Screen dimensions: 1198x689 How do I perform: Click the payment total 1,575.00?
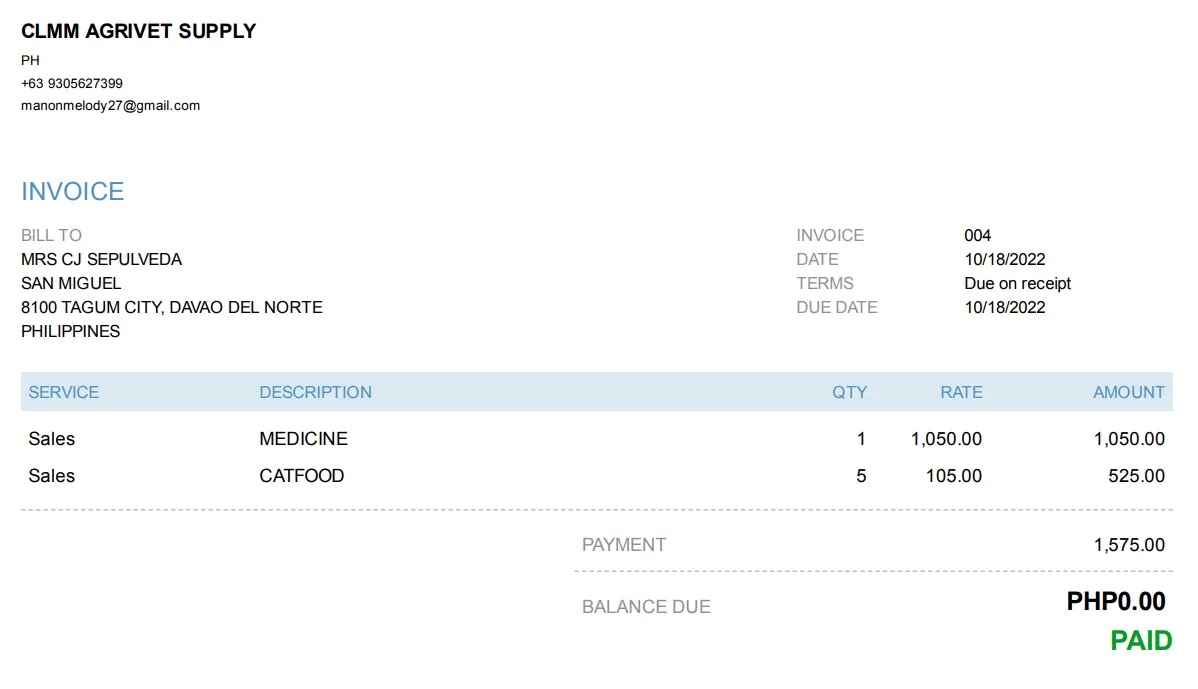pyautogui.click(x=1129, y=545)
